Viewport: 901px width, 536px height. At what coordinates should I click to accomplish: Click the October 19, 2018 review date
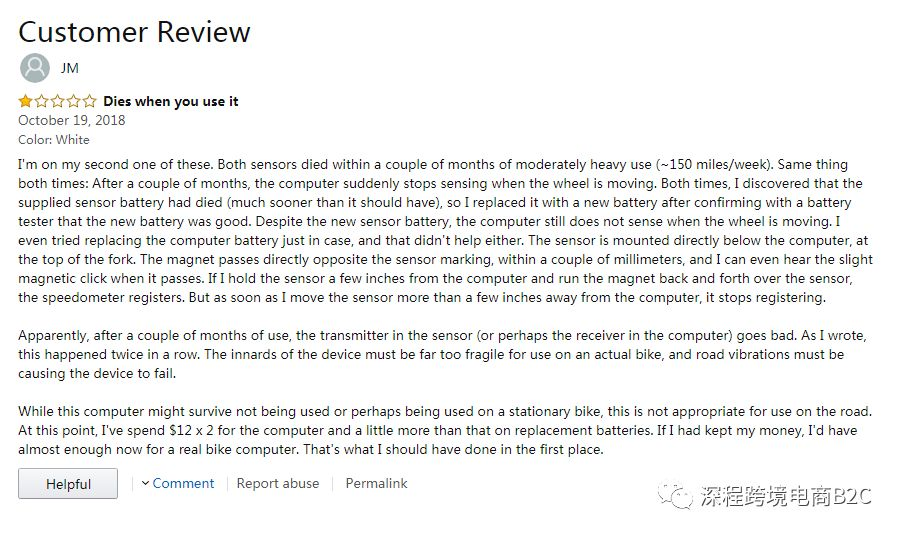pyautogui.click(x=72, y=120)
